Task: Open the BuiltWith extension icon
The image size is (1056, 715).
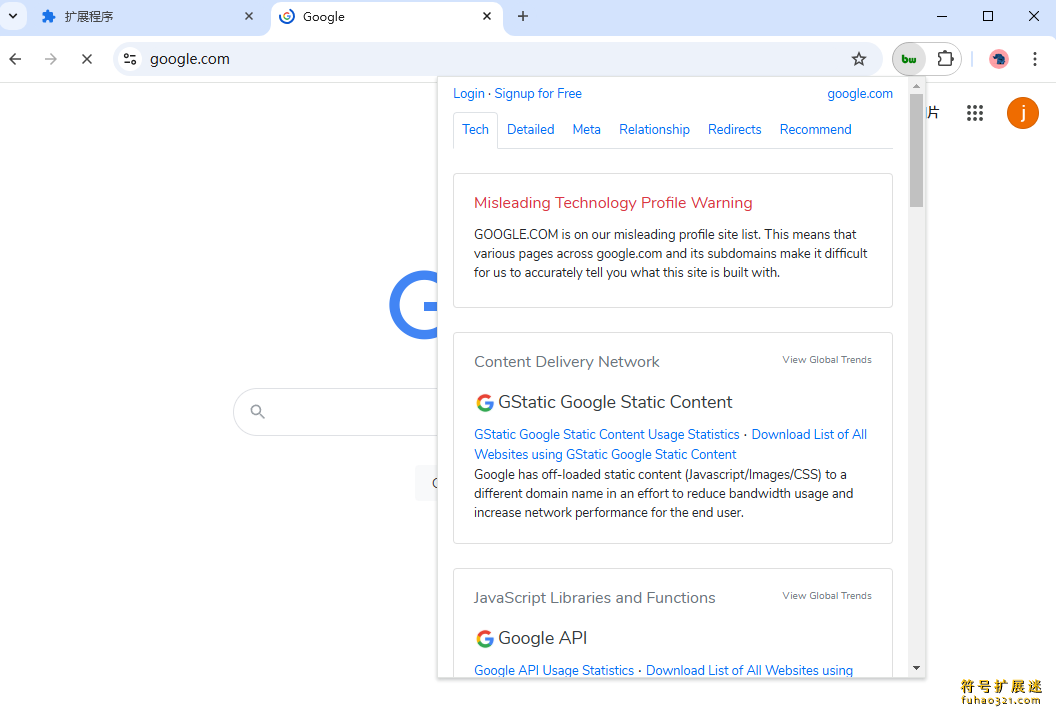Action: pyautogui.click(x=909, y=59)
